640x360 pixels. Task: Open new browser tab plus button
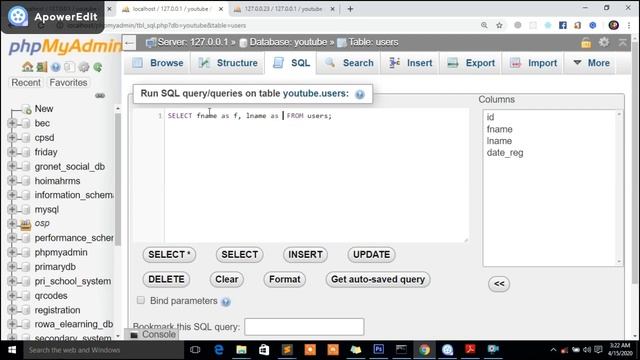coord(350,9)
